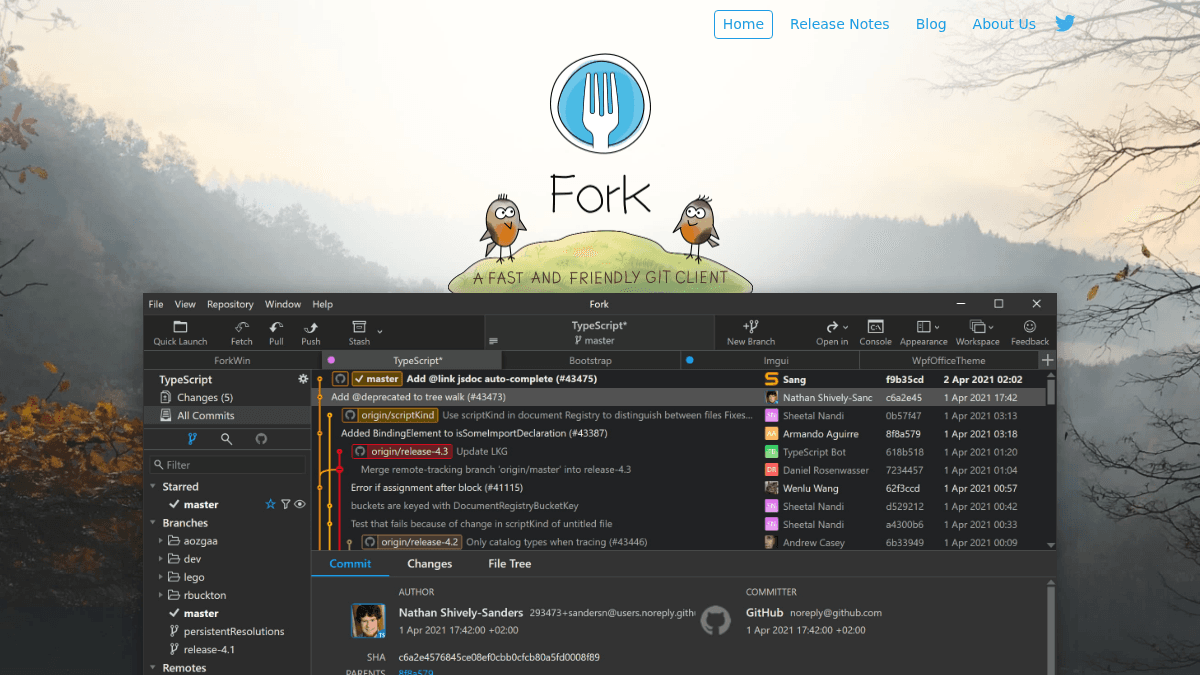Image resolution: width=1200 pixels, height=675 pixels.
Task: Click the All Commits stack icon
Action: tap(166, 415)
